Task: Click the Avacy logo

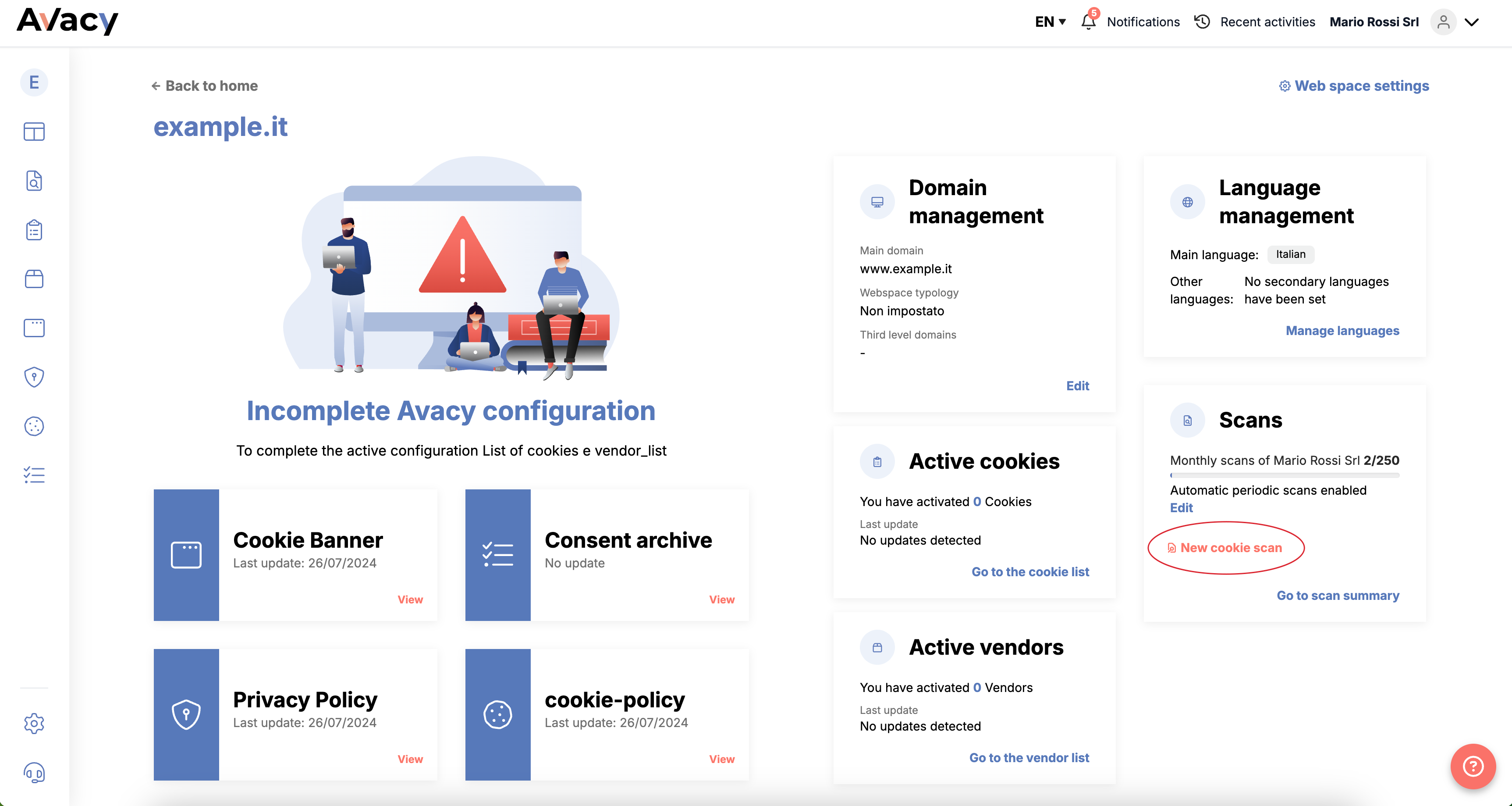Action: (x=67, y=22)
